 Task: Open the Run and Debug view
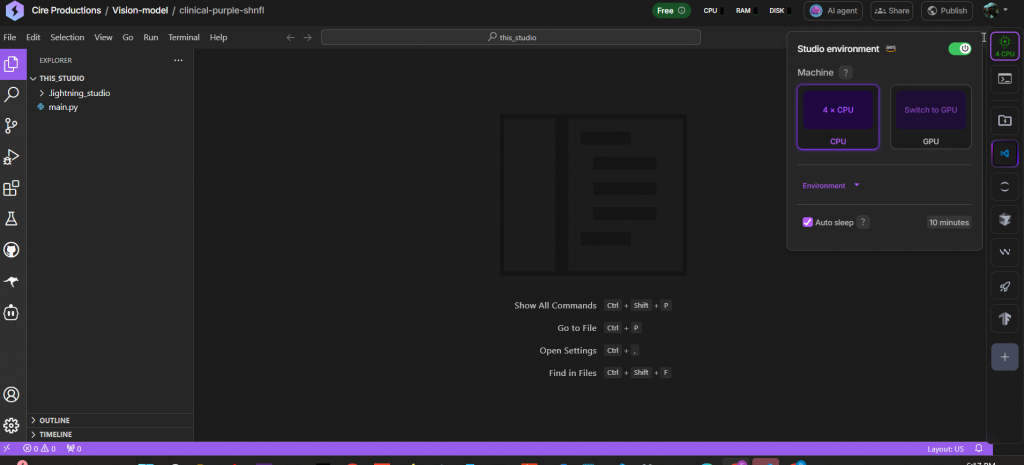click(12, 157)
